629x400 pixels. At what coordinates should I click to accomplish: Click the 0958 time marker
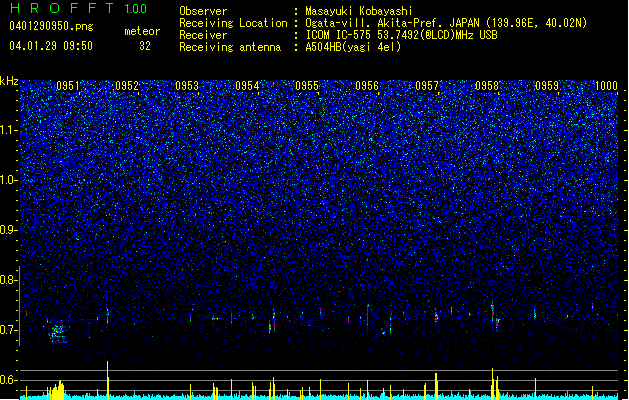(x=487, y=86)
